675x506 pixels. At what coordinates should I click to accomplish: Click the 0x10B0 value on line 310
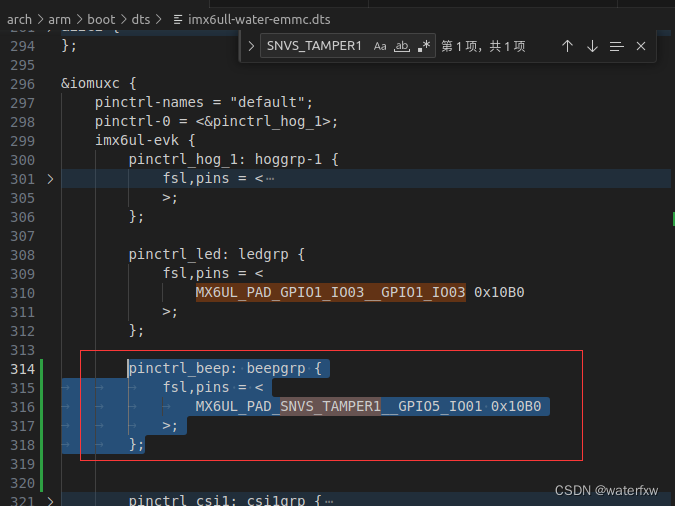click(499, 292)
